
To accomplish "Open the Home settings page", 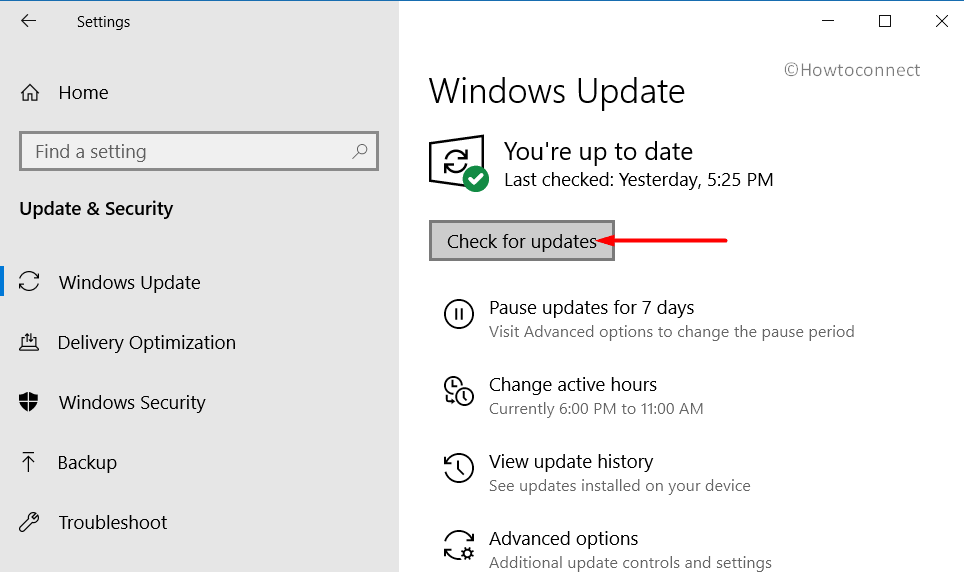I will click(84, 93).
